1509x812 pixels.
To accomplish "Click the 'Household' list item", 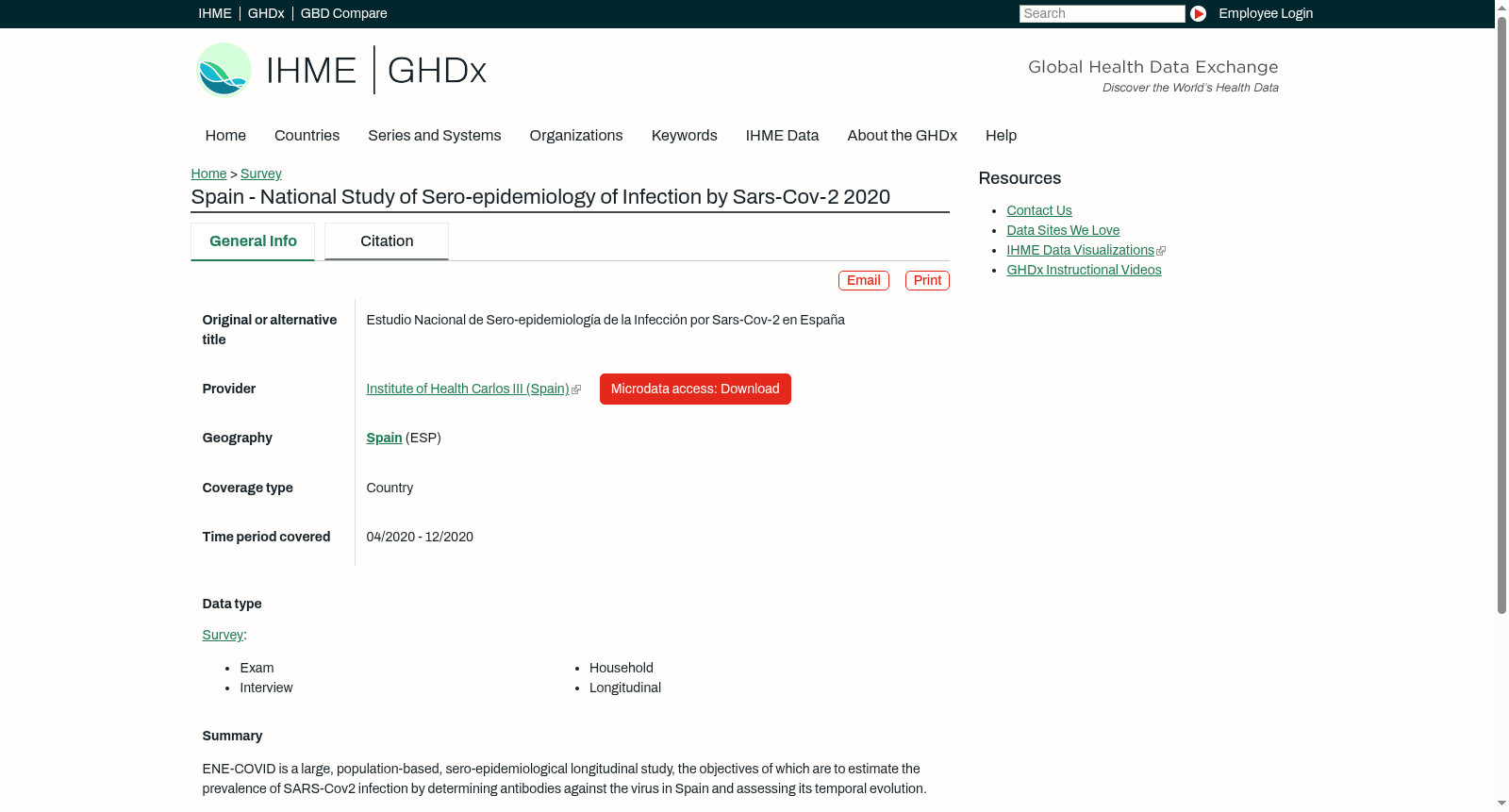I will [x=622, y=668].
